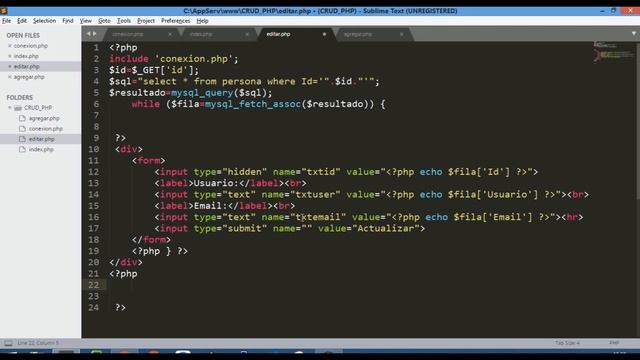
Task: Open the Find menu
Action: [68, 21]
